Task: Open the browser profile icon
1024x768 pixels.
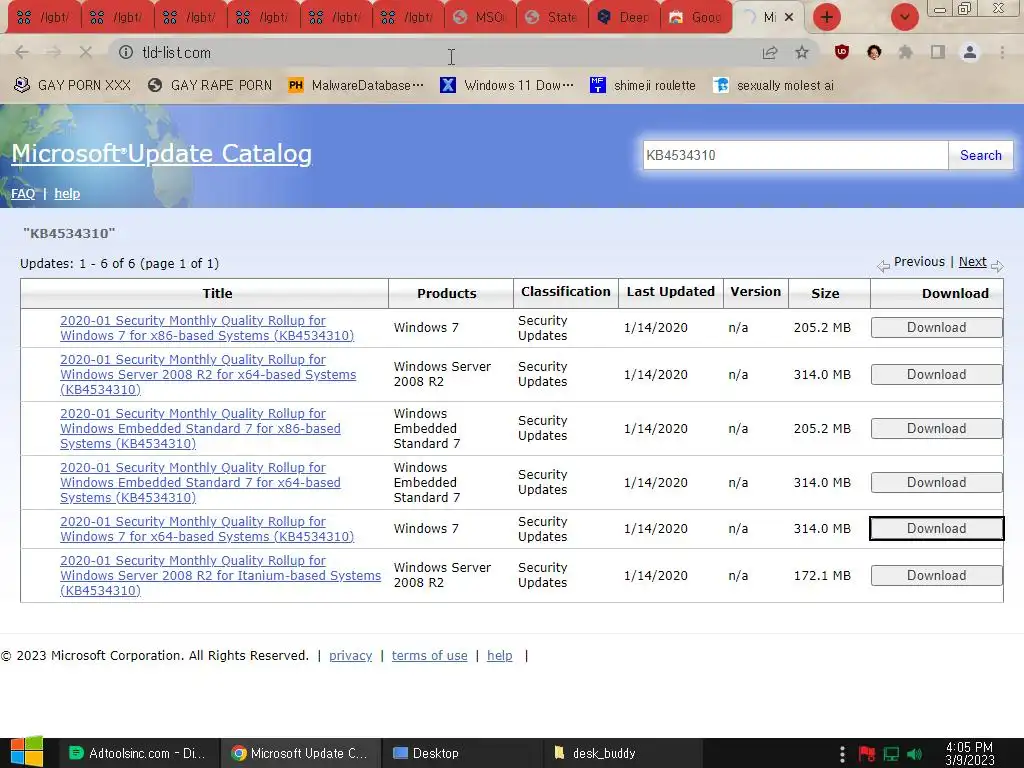Action: pyautogui.click(x=970, y=52)
